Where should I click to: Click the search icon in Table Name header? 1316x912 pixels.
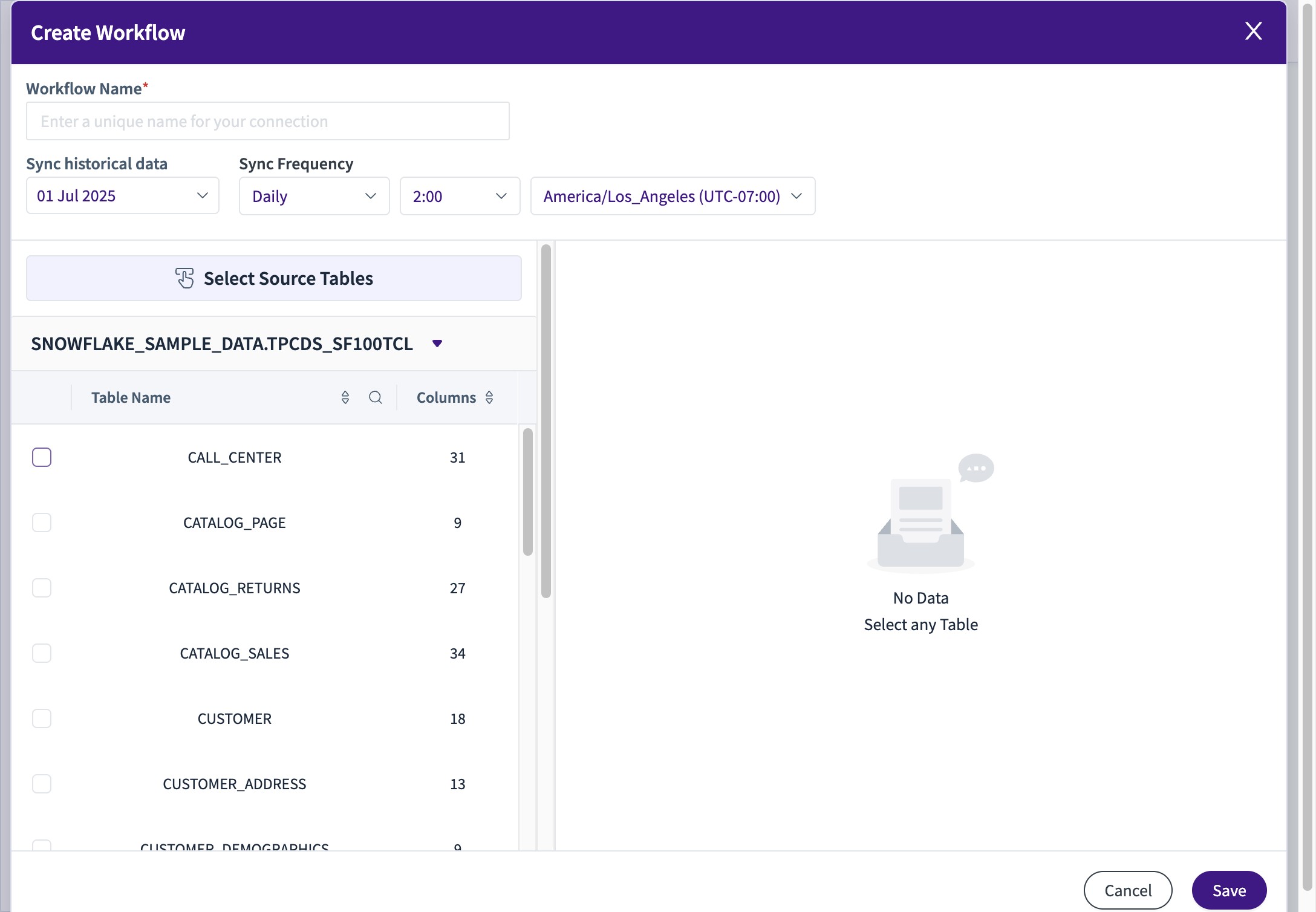click(x=375, y=397)
